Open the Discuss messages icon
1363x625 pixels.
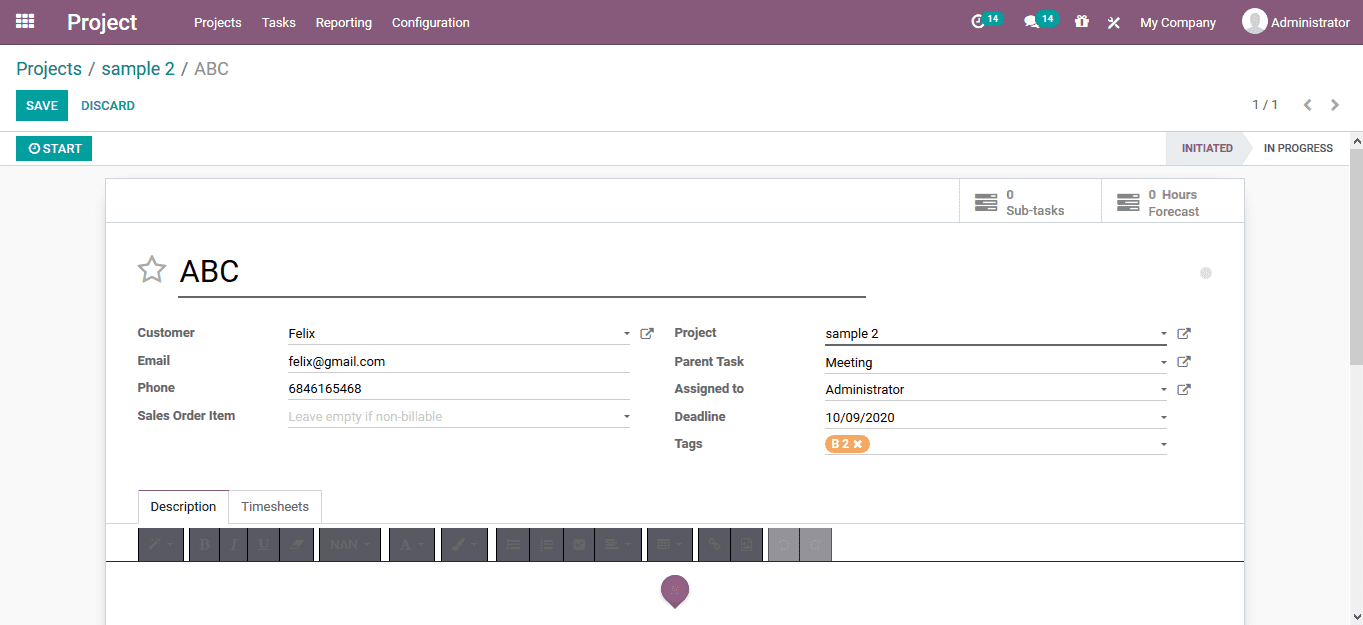[x=1034, y=21]
